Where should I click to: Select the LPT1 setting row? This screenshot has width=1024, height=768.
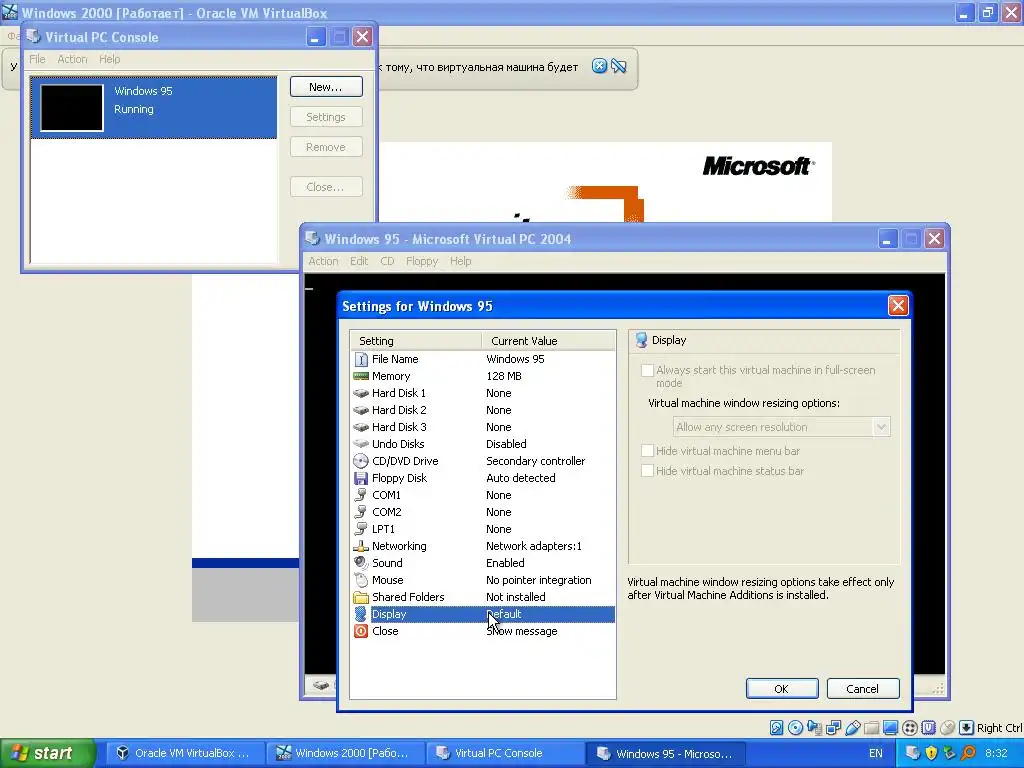coord(483,529)
